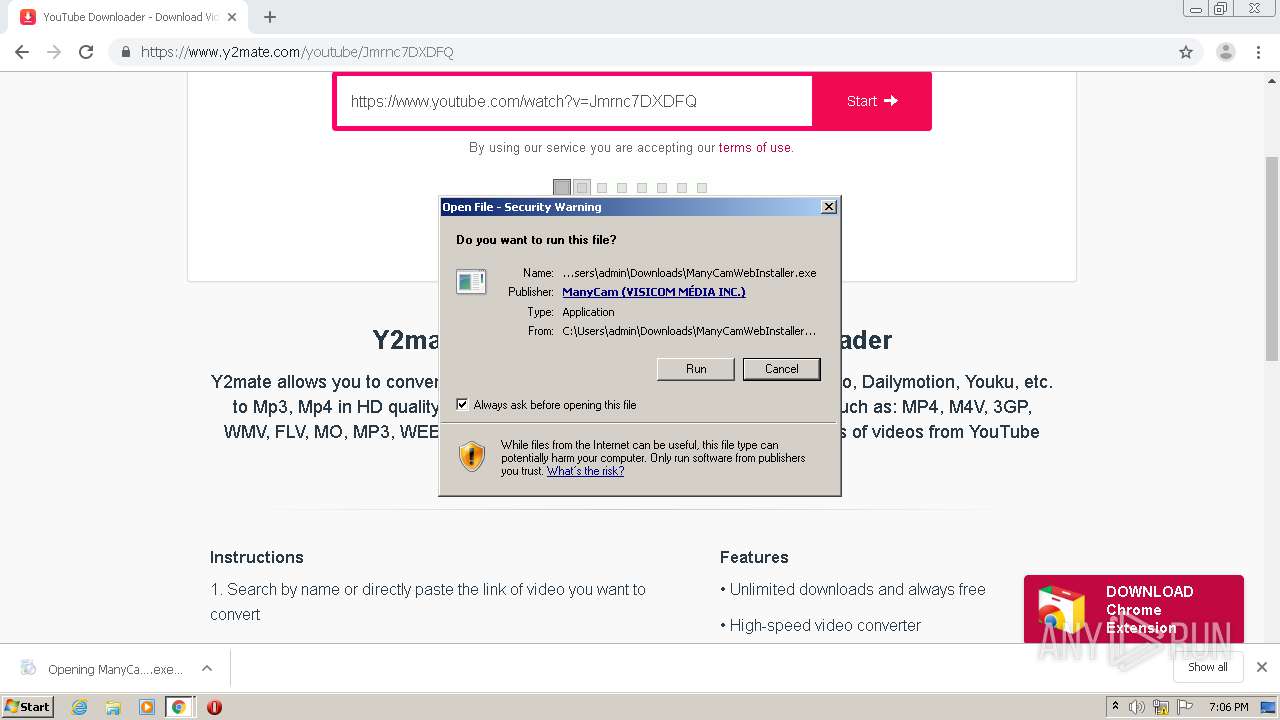Click 'Unlimited downloads and always free' text
This screenshot has height=720, width=1280.
click(857, 590)
